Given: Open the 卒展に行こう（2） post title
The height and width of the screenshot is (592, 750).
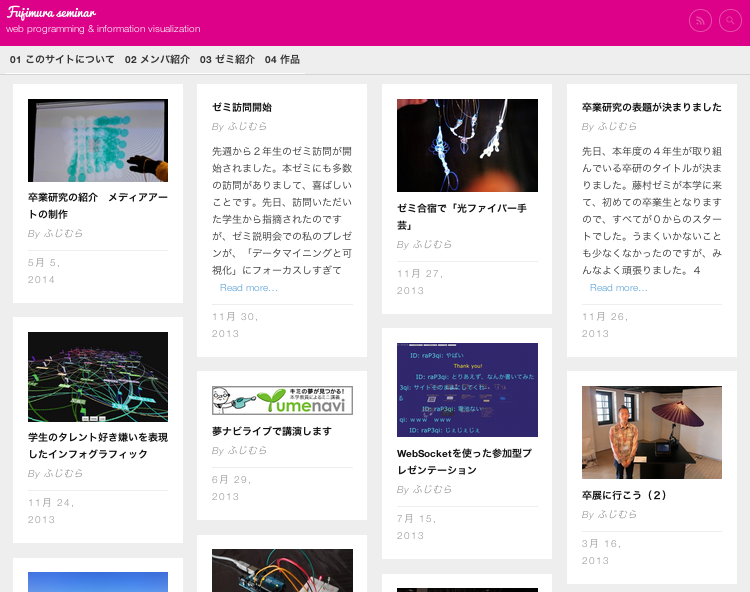Looking at the screenshot, I should click(624, 495).
